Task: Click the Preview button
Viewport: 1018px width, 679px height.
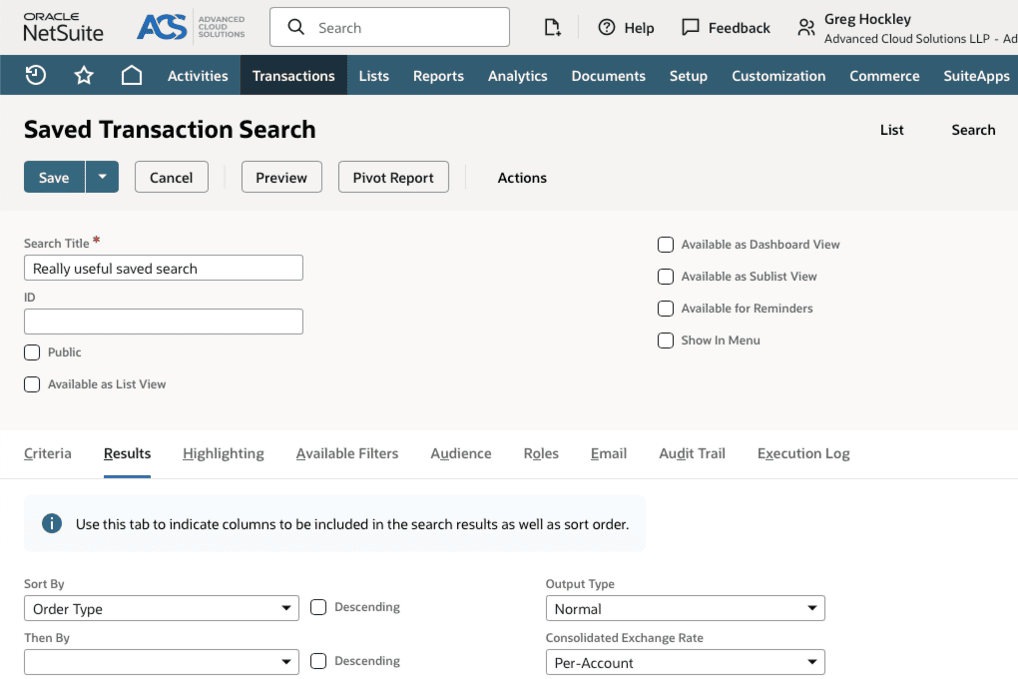Action: [x=281, y=177]
